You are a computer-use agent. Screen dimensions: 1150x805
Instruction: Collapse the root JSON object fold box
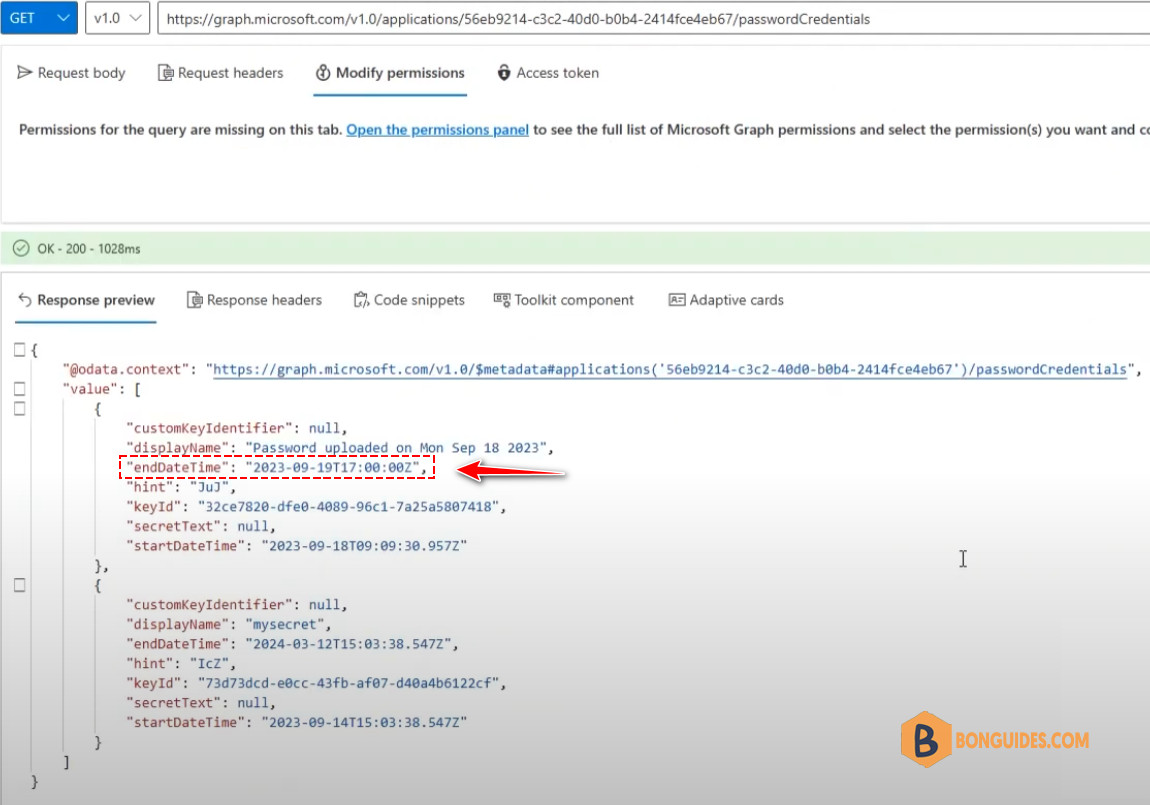coord(20,350)
